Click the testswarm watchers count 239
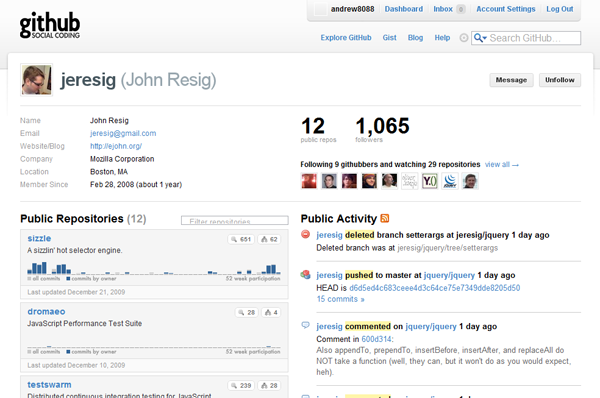This screenshot has height=398, width=600. (241, 386)
